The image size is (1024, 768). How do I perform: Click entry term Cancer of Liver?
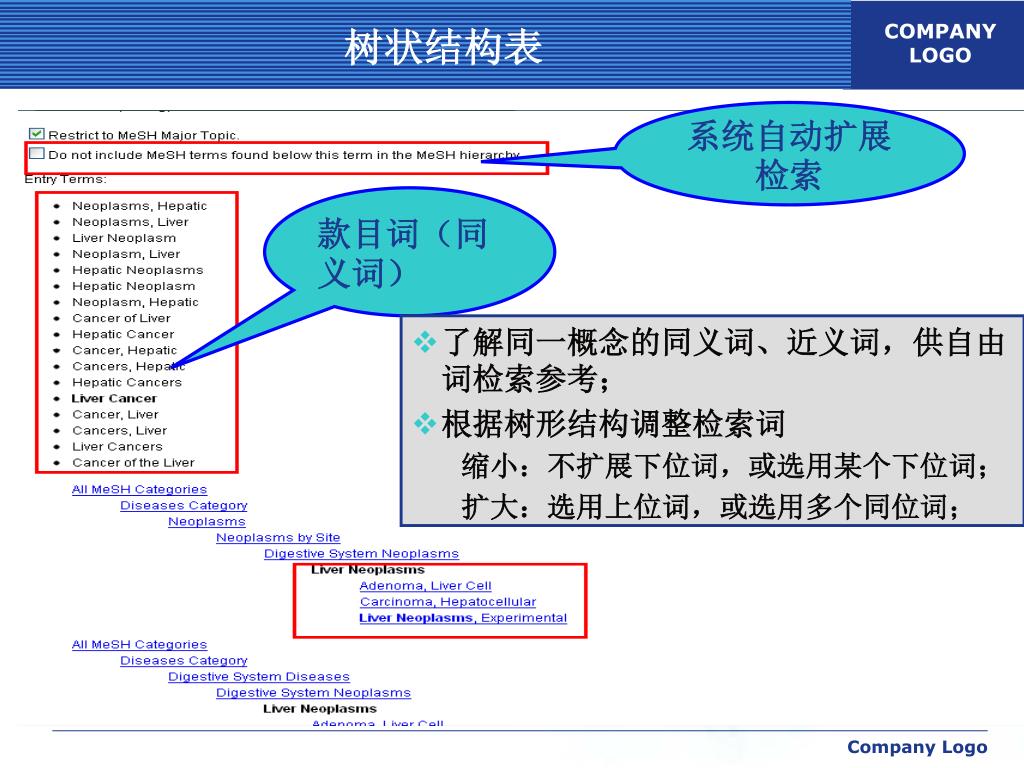coord(121,318)
